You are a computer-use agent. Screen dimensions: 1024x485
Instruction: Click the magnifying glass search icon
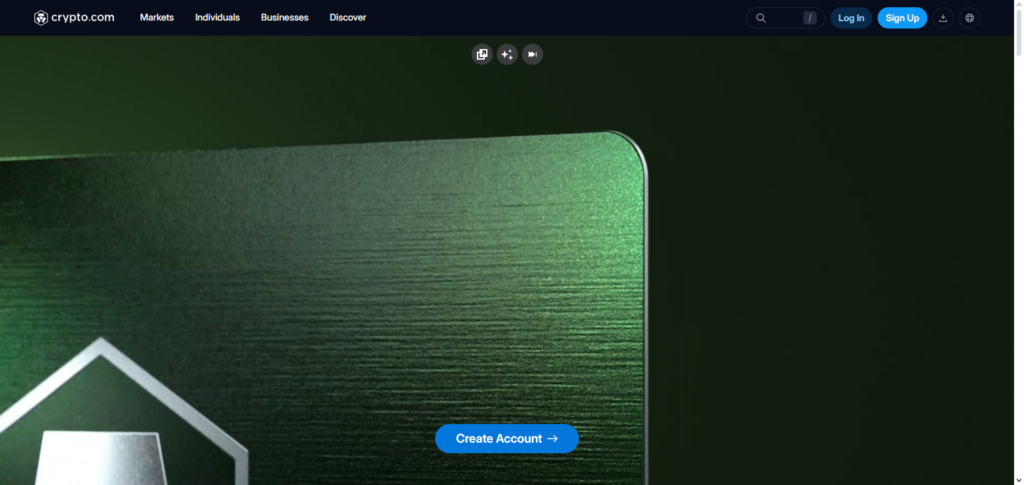point(761,18)
